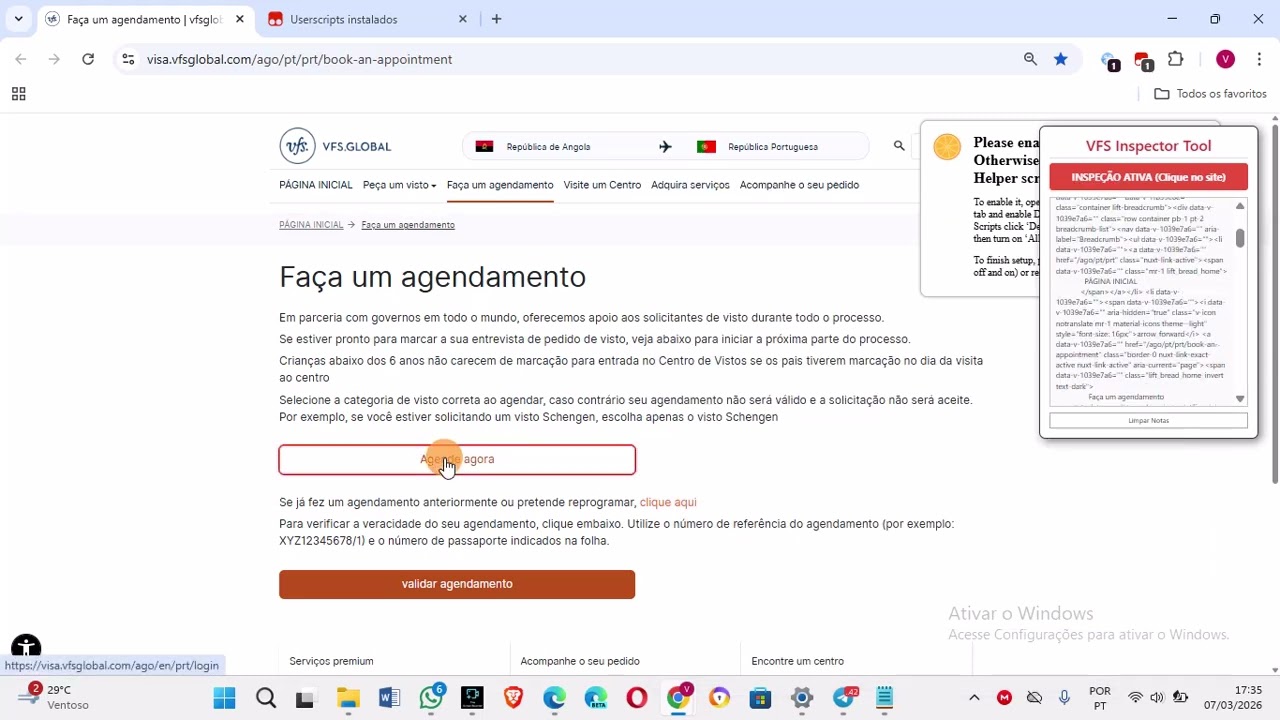Open the Extensions puzzle icon
This screenshot has height=720, width=1280.
click(x=1176, y=59)
